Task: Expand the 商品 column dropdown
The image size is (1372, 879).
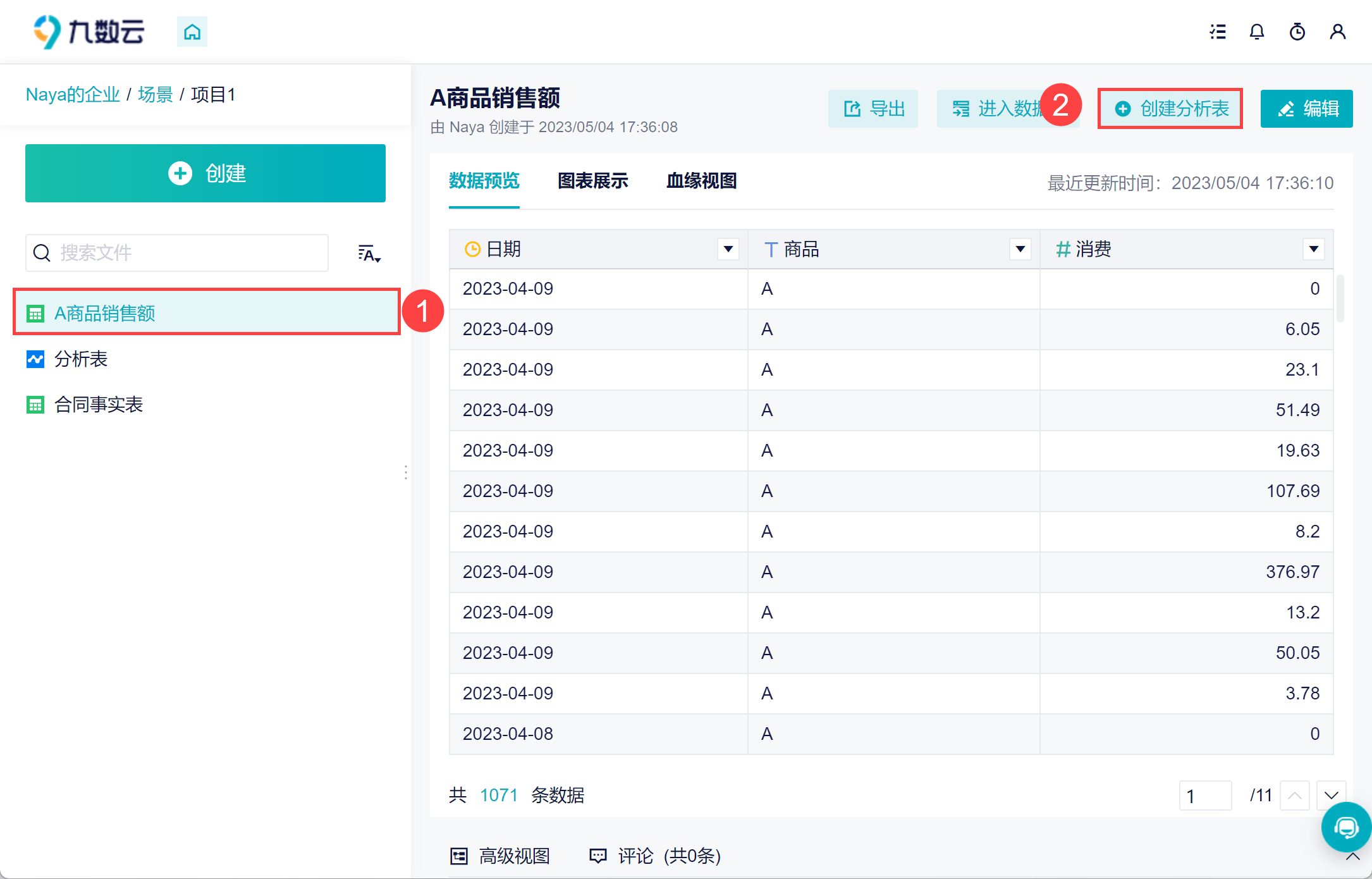Action: point(1020,249)
